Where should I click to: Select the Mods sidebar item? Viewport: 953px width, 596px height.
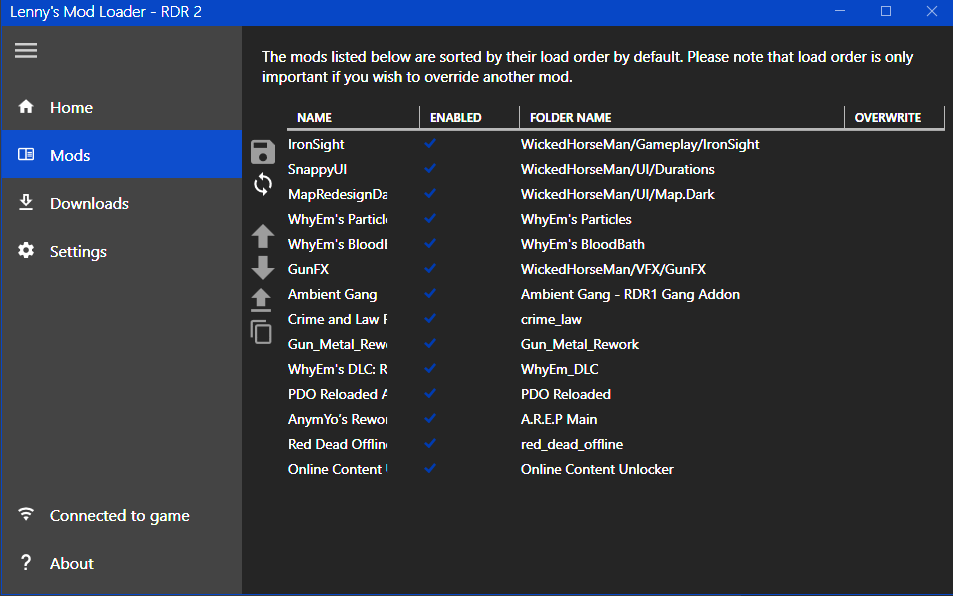[x=122, y=154]
